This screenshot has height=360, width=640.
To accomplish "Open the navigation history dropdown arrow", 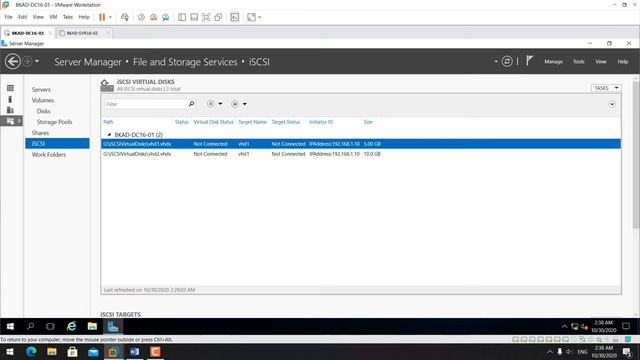I will coord(37,62).
